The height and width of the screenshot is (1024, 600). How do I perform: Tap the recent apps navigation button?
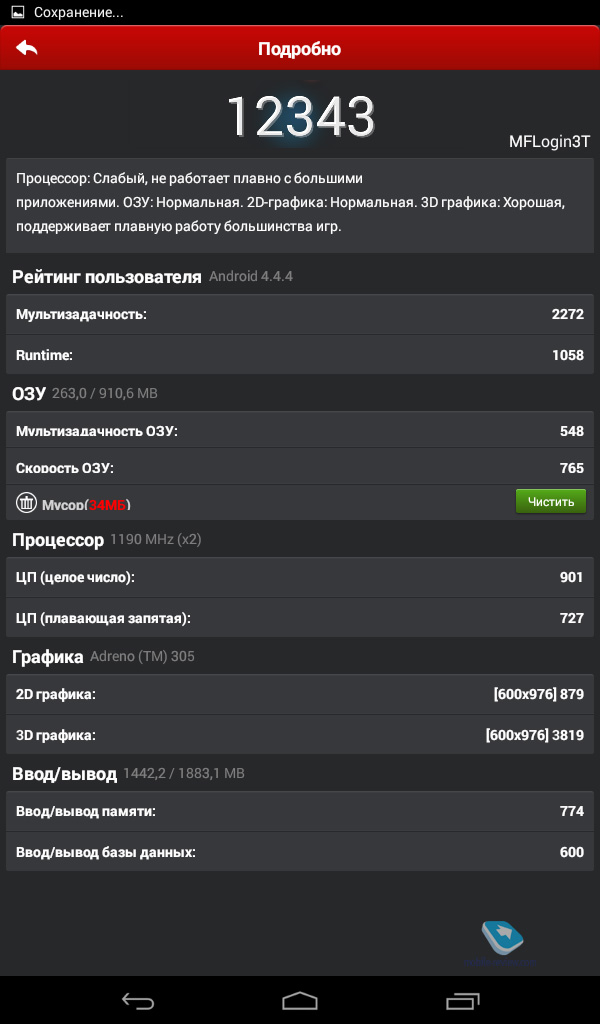coord(462,1000)
